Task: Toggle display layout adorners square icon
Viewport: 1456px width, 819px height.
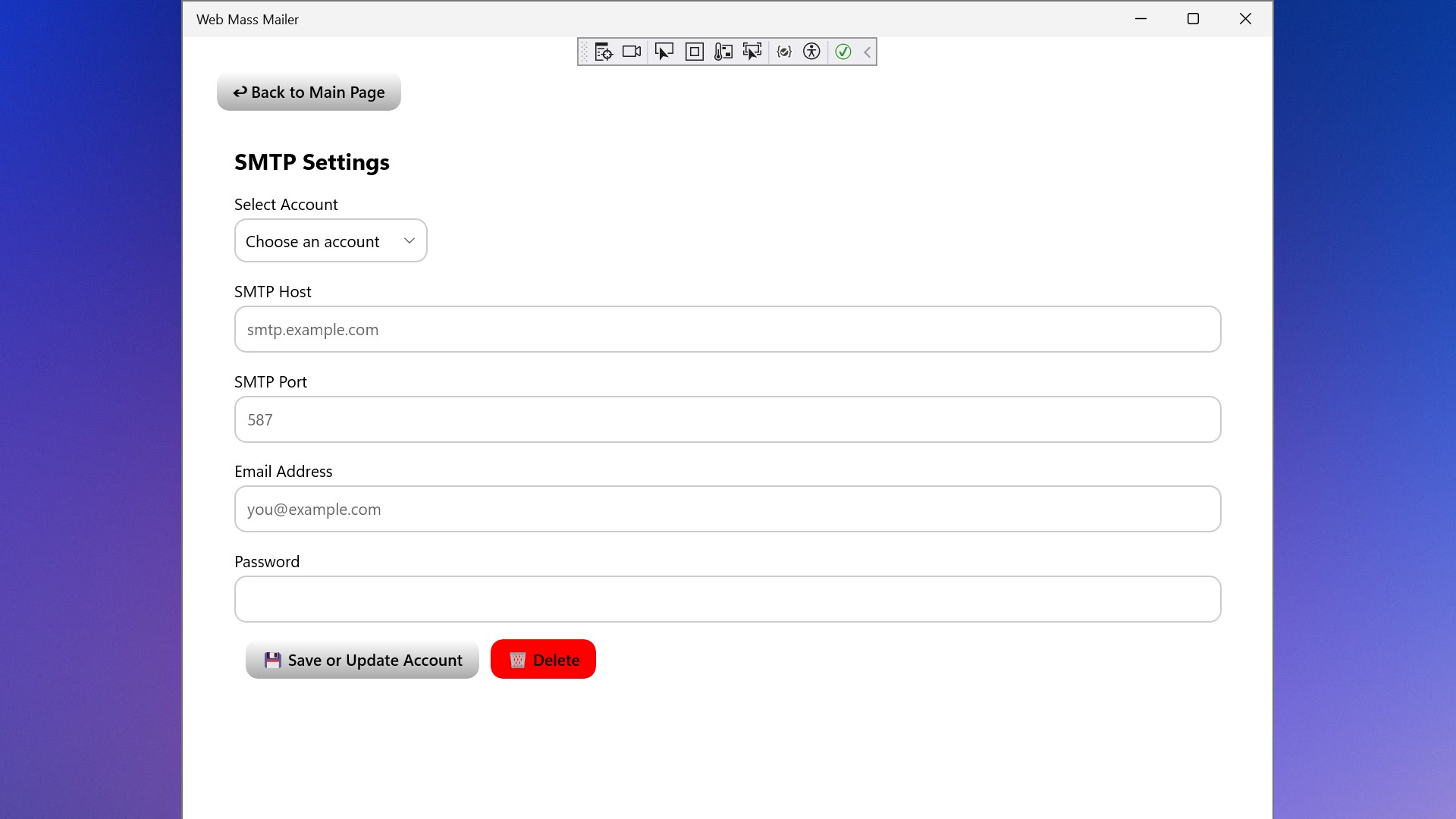Action: pyautogui.click(x=694, y=52)
